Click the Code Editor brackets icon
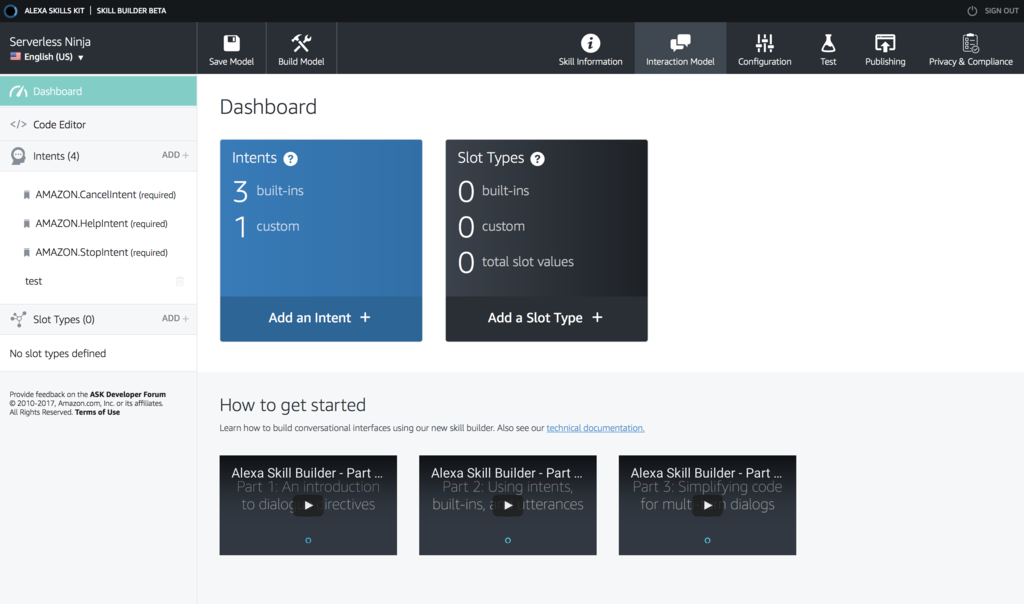Screen dimensions: 1024x604 click(18, 124)
